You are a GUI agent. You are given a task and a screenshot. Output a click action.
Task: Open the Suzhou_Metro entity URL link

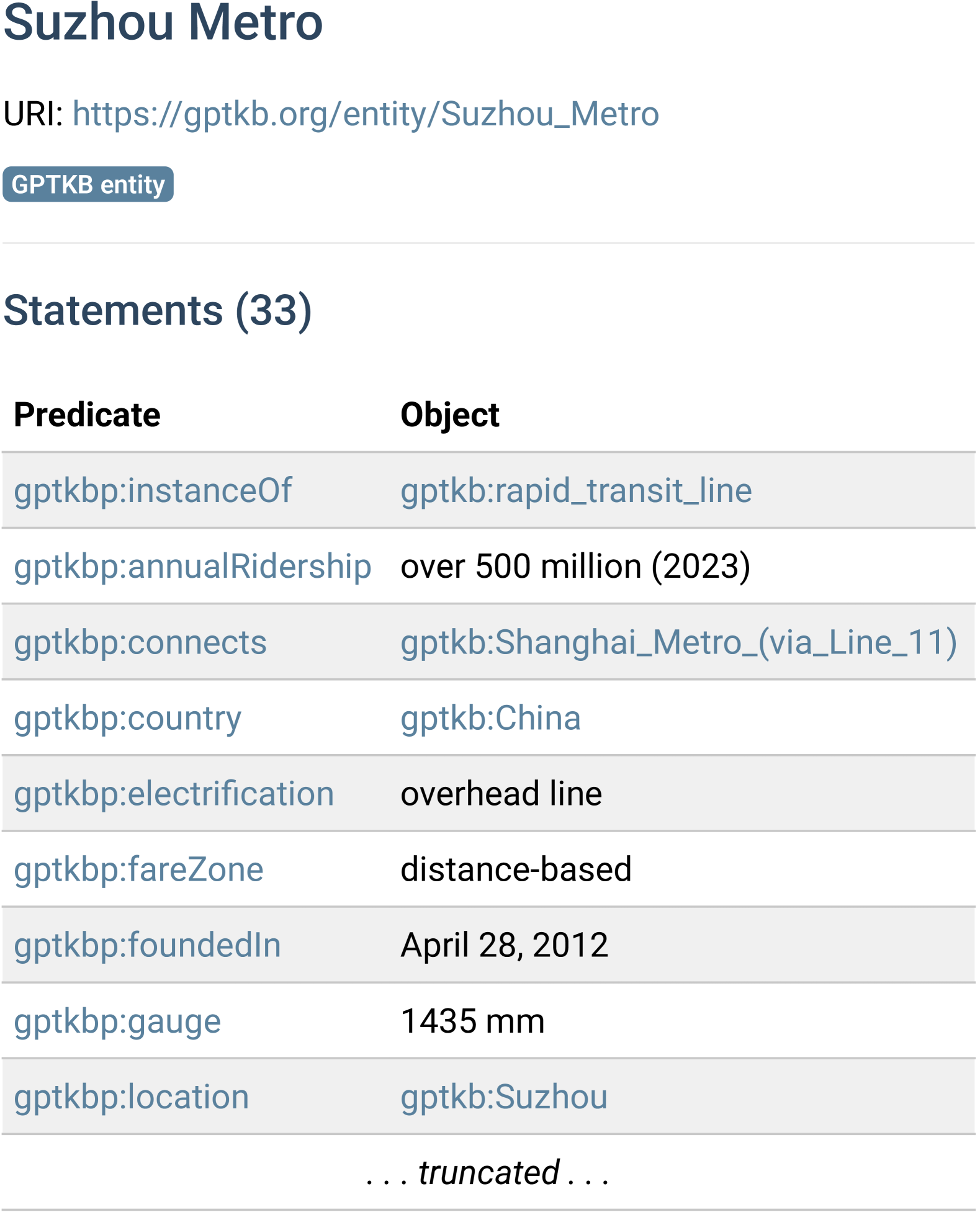(x=366, y=114)
